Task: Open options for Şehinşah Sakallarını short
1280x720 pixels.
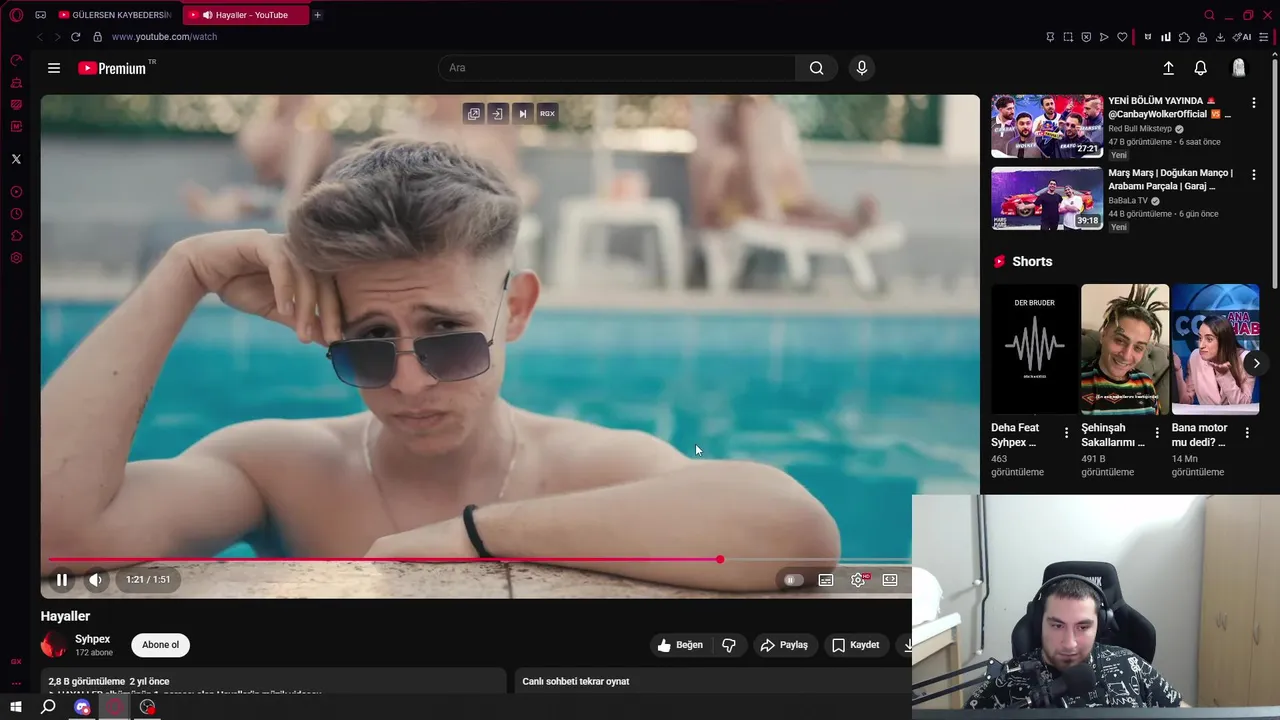Action: point(1157,433)
